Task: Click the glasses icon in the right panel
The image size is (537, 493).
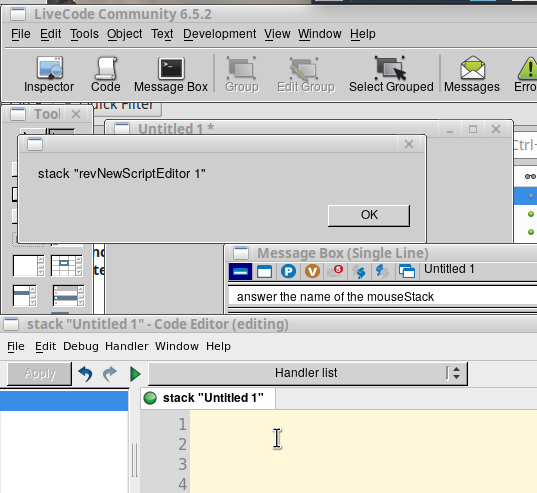Action: (x=530, y=176)
